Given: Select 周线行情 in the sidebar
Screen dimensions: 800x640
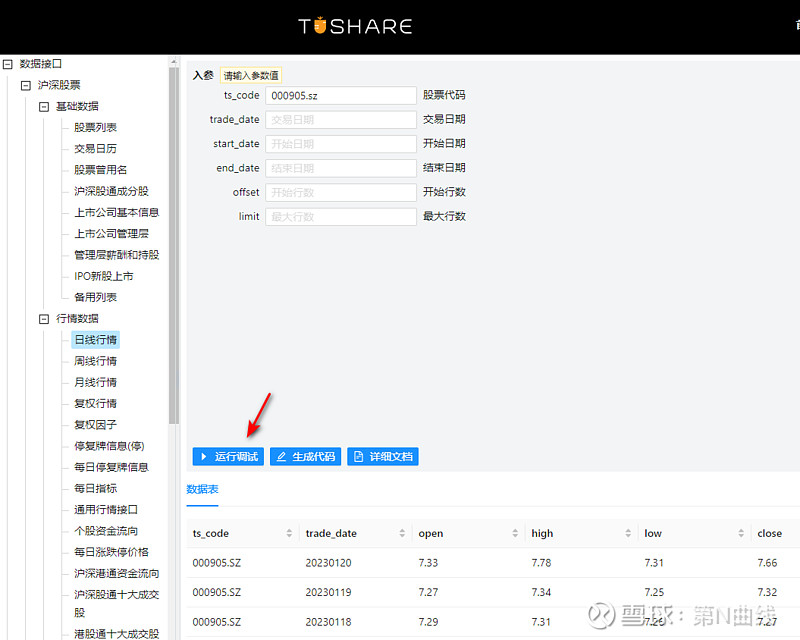Looking at the screenshot, I should [x=94, y=361].
